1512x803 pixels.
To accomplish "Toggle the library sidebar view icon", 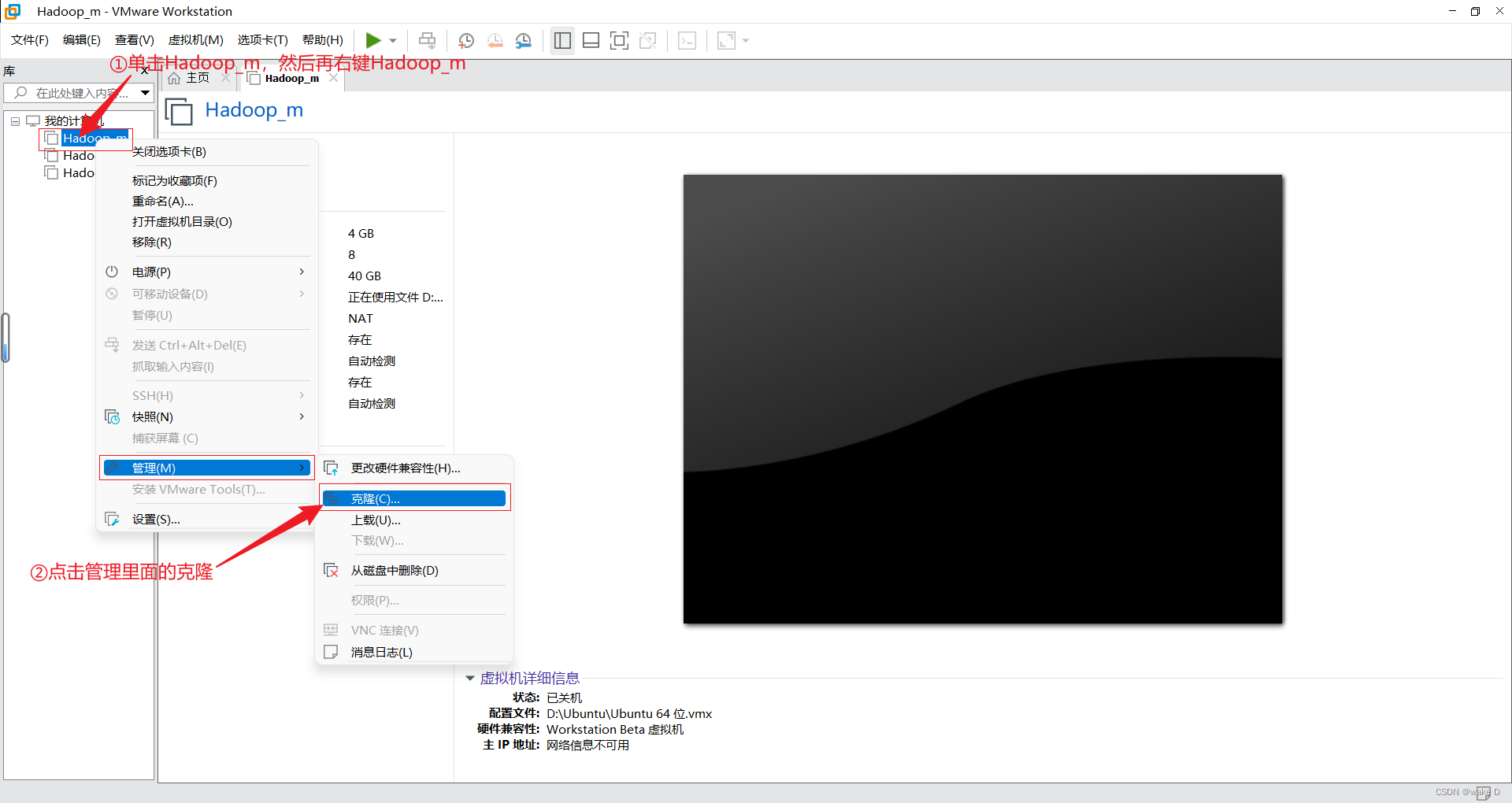I will [562, 40].
